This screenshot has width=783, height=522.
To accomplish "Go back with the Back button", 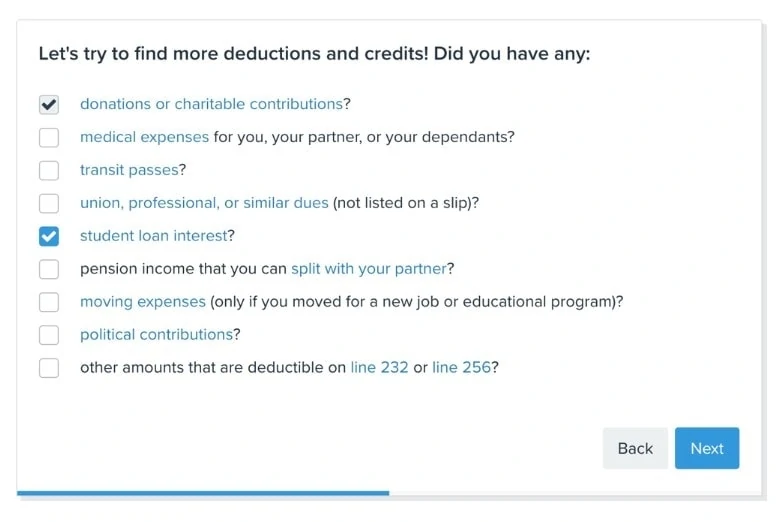I will click(x=635, y=448).
